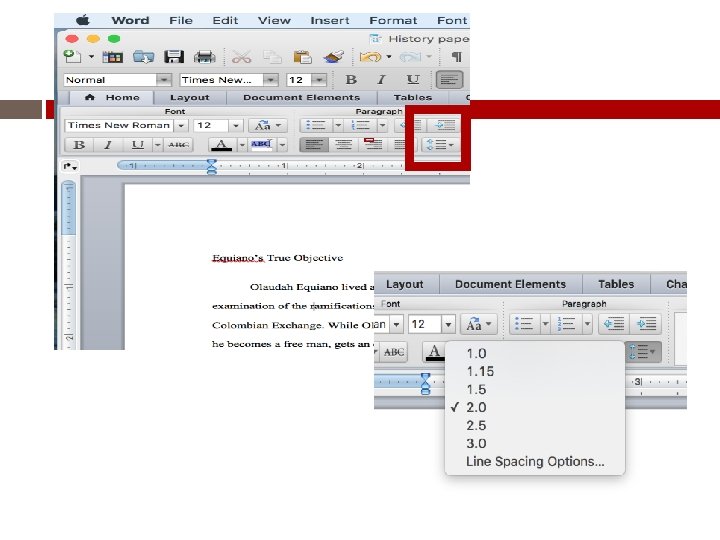Open the numbering style arrow in the enlarged ribbon
720x540 pixels.
[x=587, y=324]
